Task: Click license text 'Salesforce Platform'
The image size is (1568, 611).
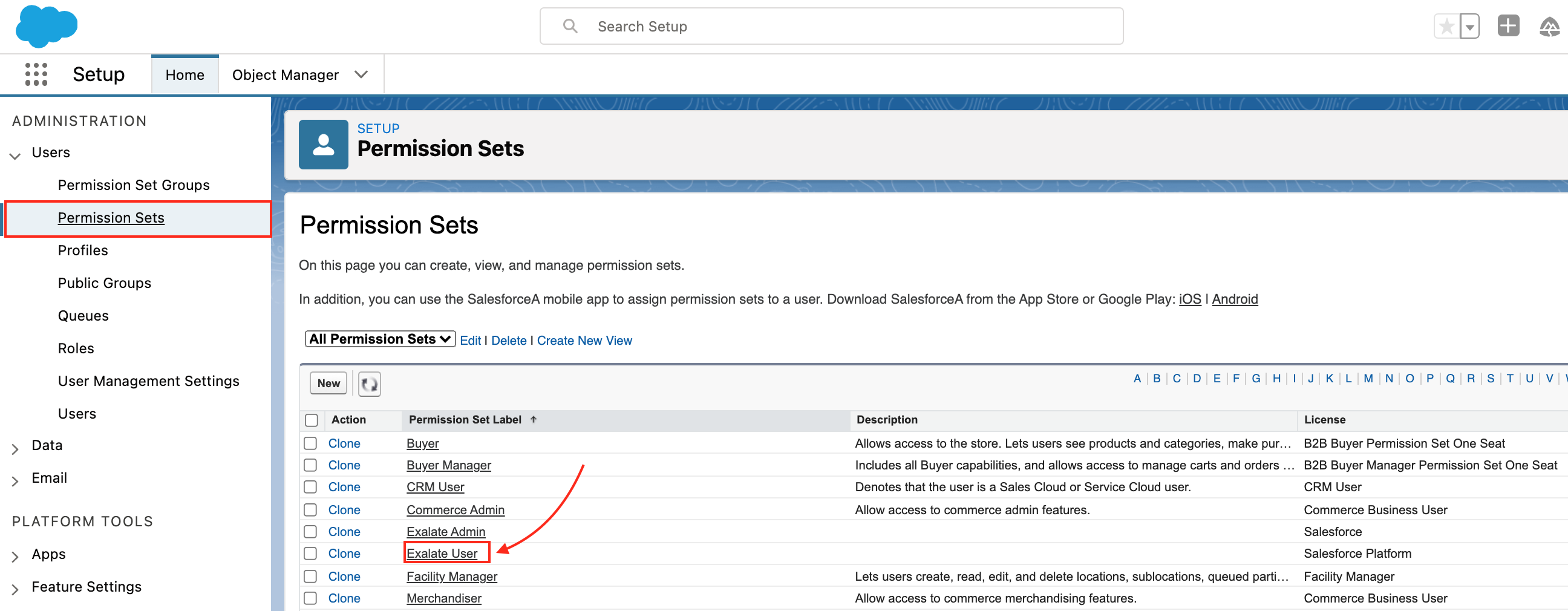Action: tap(1357, 553)
